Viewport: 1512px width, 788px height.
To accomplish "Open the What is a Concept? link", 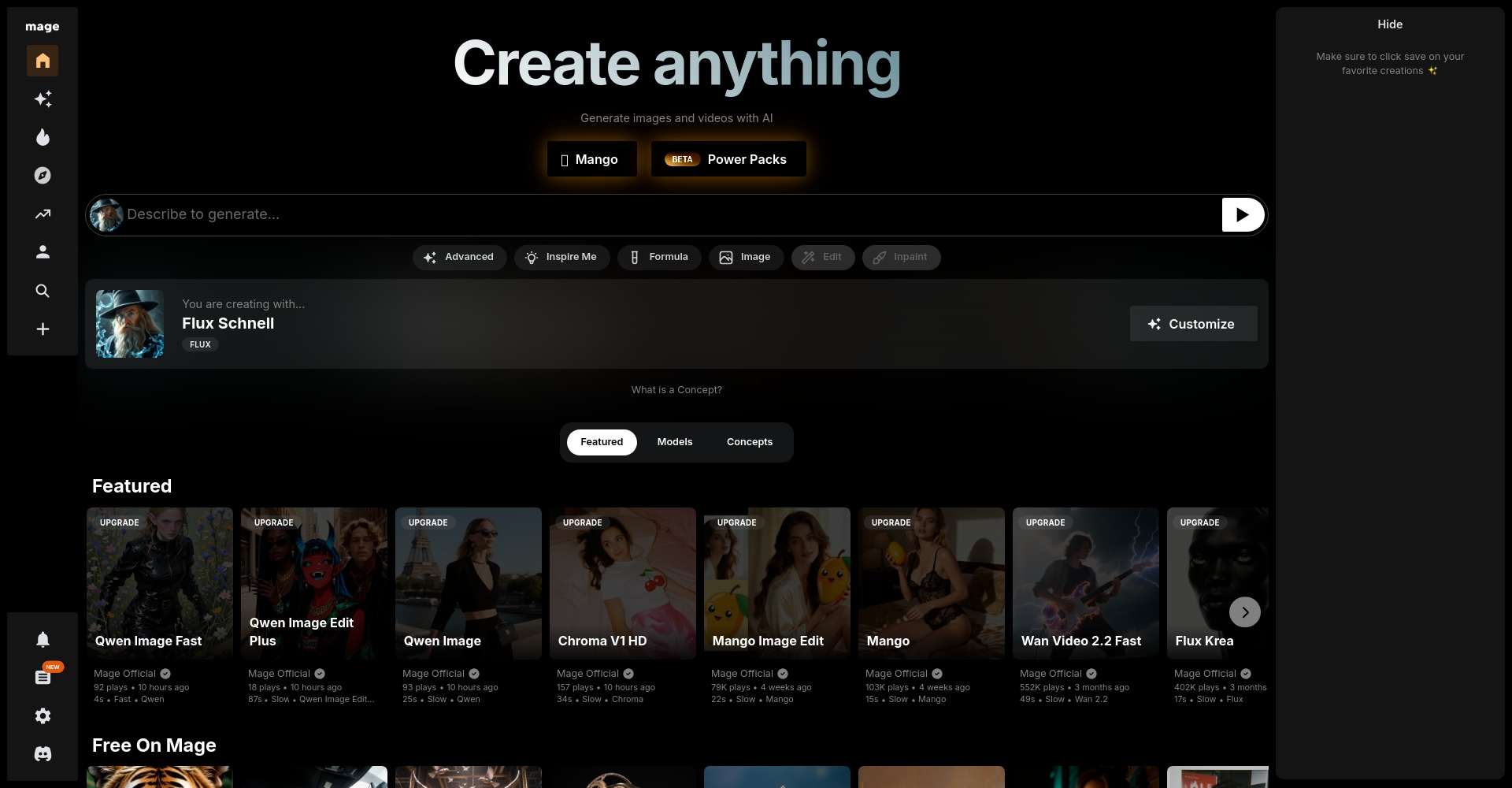I will pyautogui.click(x=676, y=390).
